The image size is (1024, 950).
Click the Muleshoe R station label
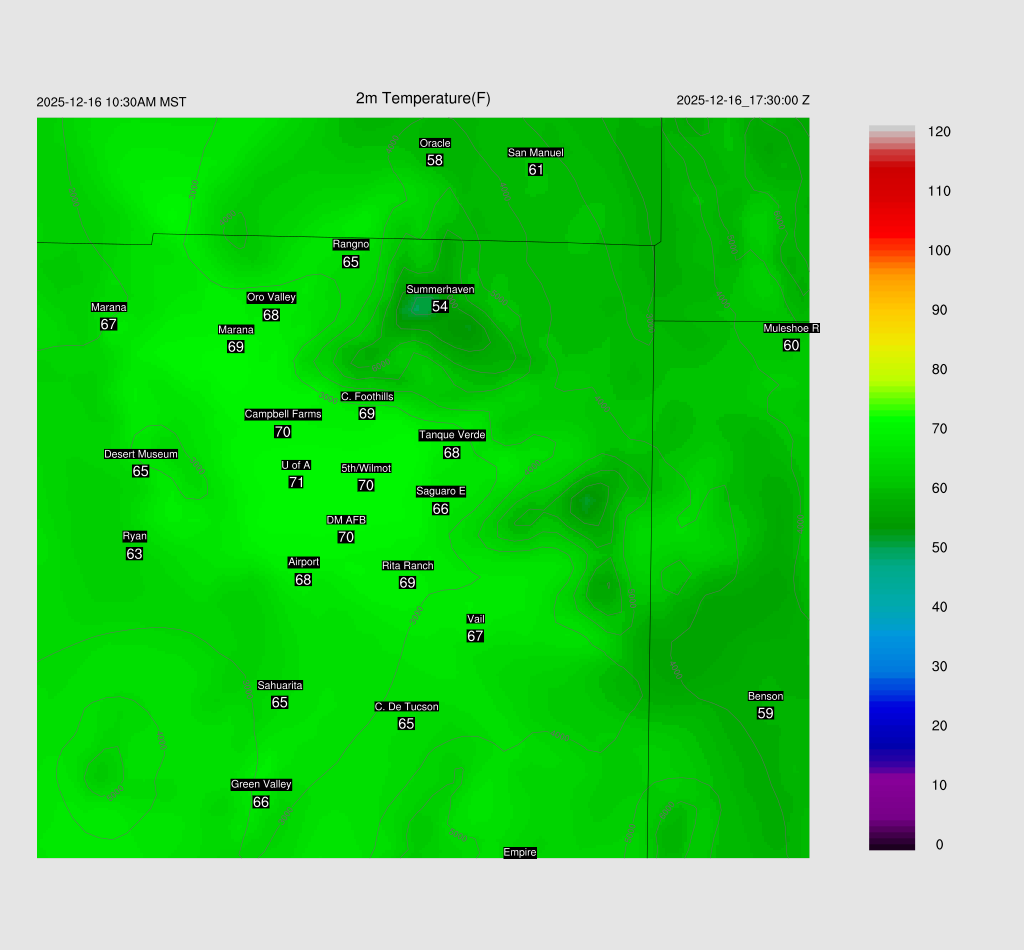tap(791, 328)
